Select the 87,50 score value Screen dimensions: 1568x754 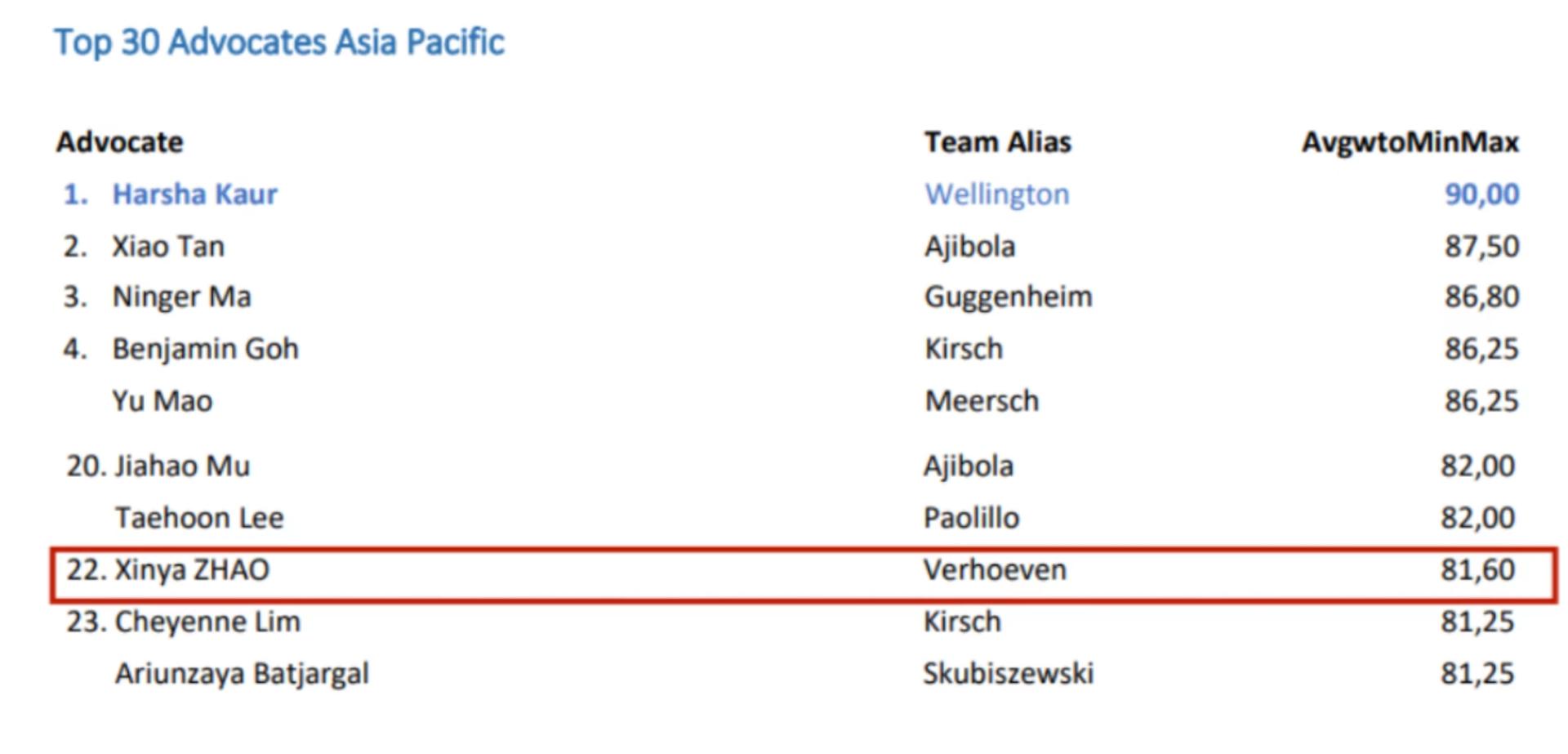1481,247
